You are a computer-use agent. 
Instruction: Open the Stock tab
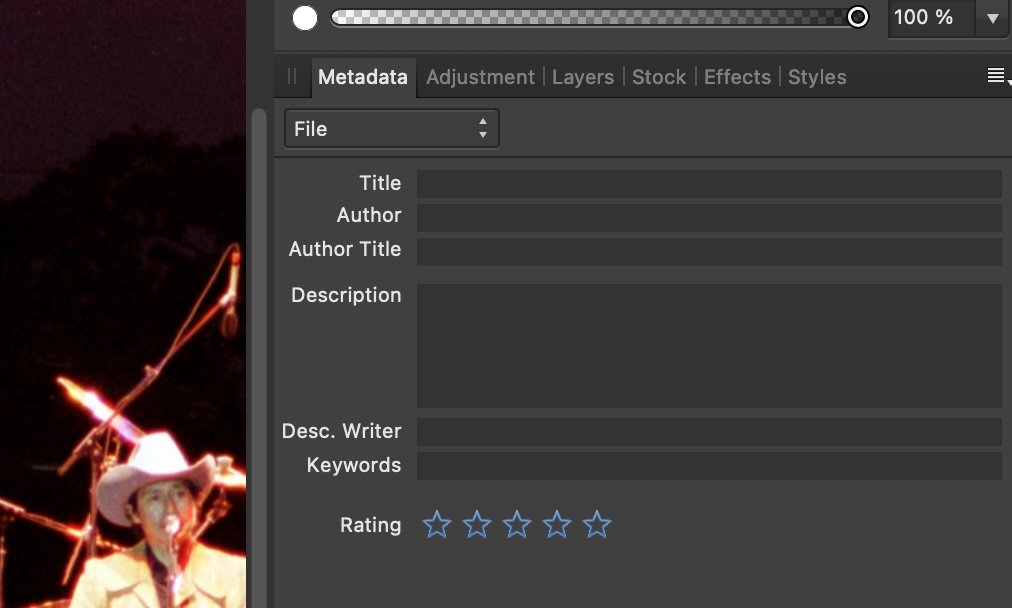pyautogui.click(x=658, y=77)
